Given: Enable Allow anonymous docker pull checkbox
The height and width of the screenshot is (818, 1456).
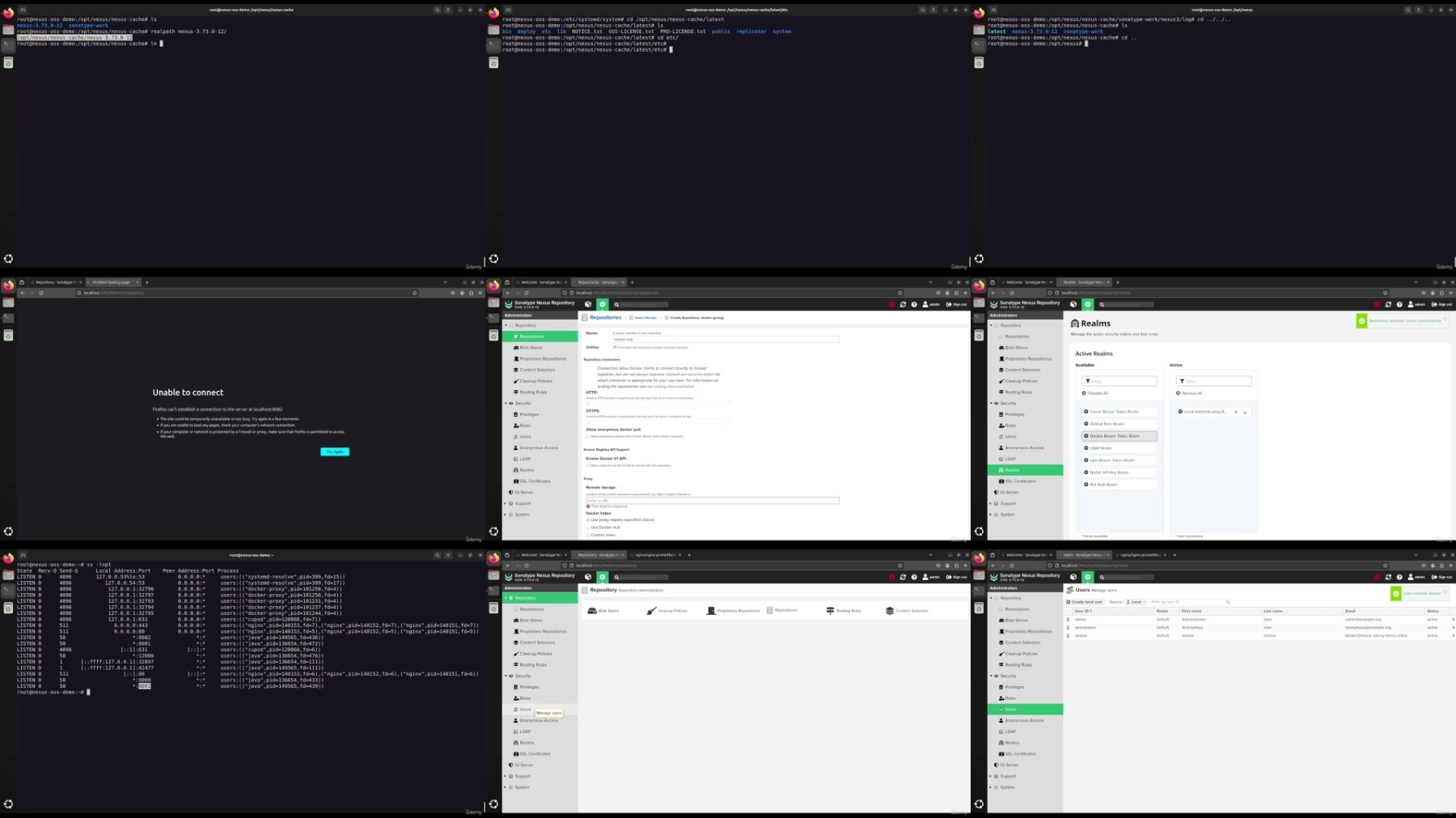Looking at the screenshot, I should click(588, 436).
